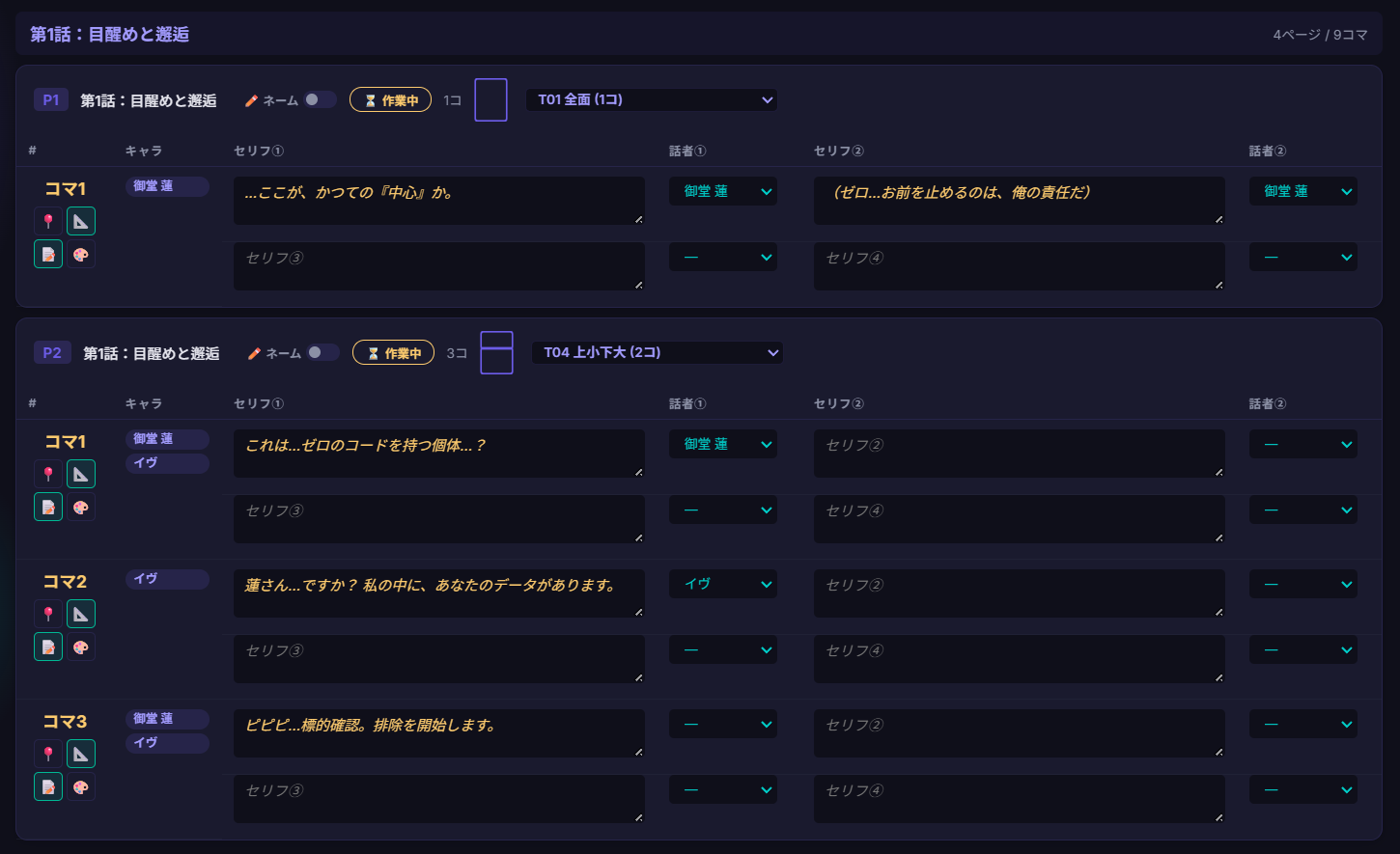
Task: Select the triangle ruler icon on コマ2
Action: [81, 613]
